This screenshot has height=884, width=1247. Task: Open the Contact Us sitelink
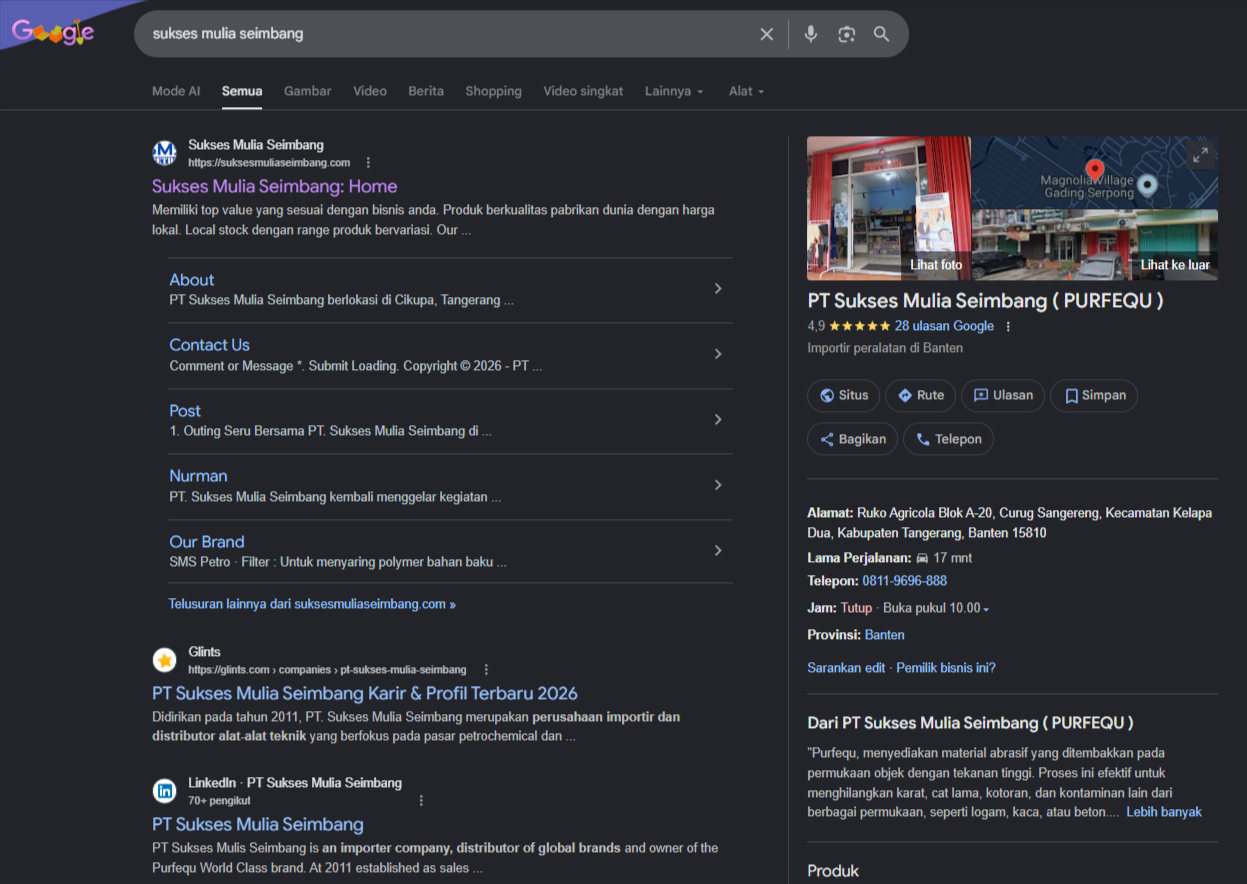[209, 345]
